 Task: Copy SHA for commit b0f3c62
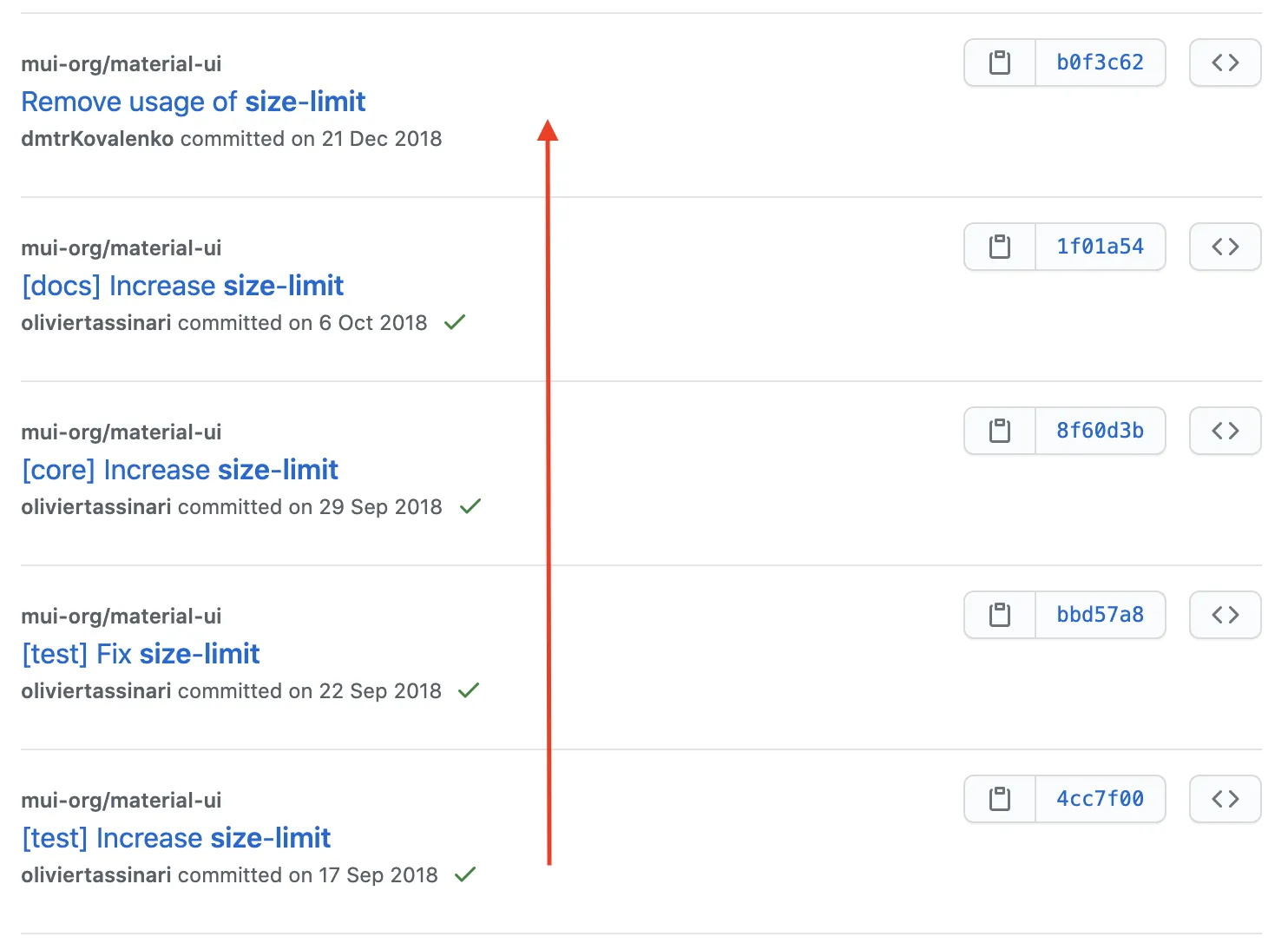(1000, 63)
